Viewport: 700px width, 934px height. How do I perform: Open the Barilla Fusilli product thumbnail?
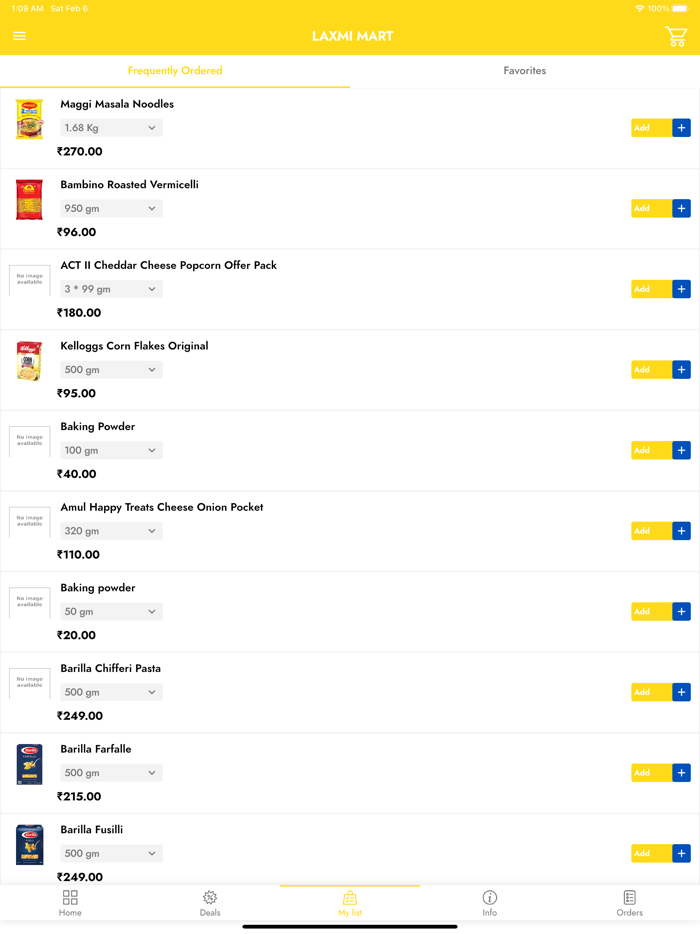coord(30,845)
